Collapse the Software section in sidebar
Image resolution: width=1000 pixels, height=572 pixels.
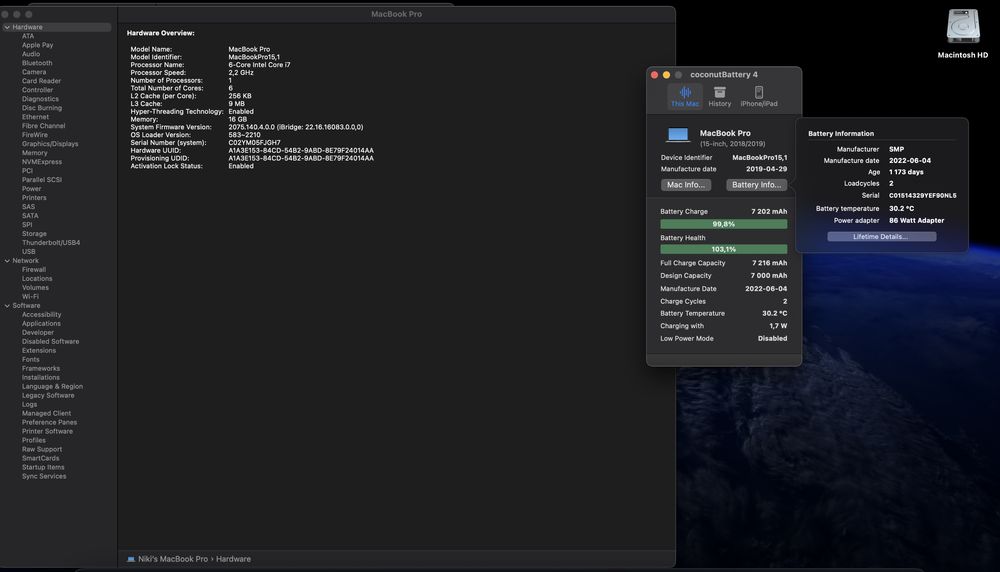(x=7, y=306)
